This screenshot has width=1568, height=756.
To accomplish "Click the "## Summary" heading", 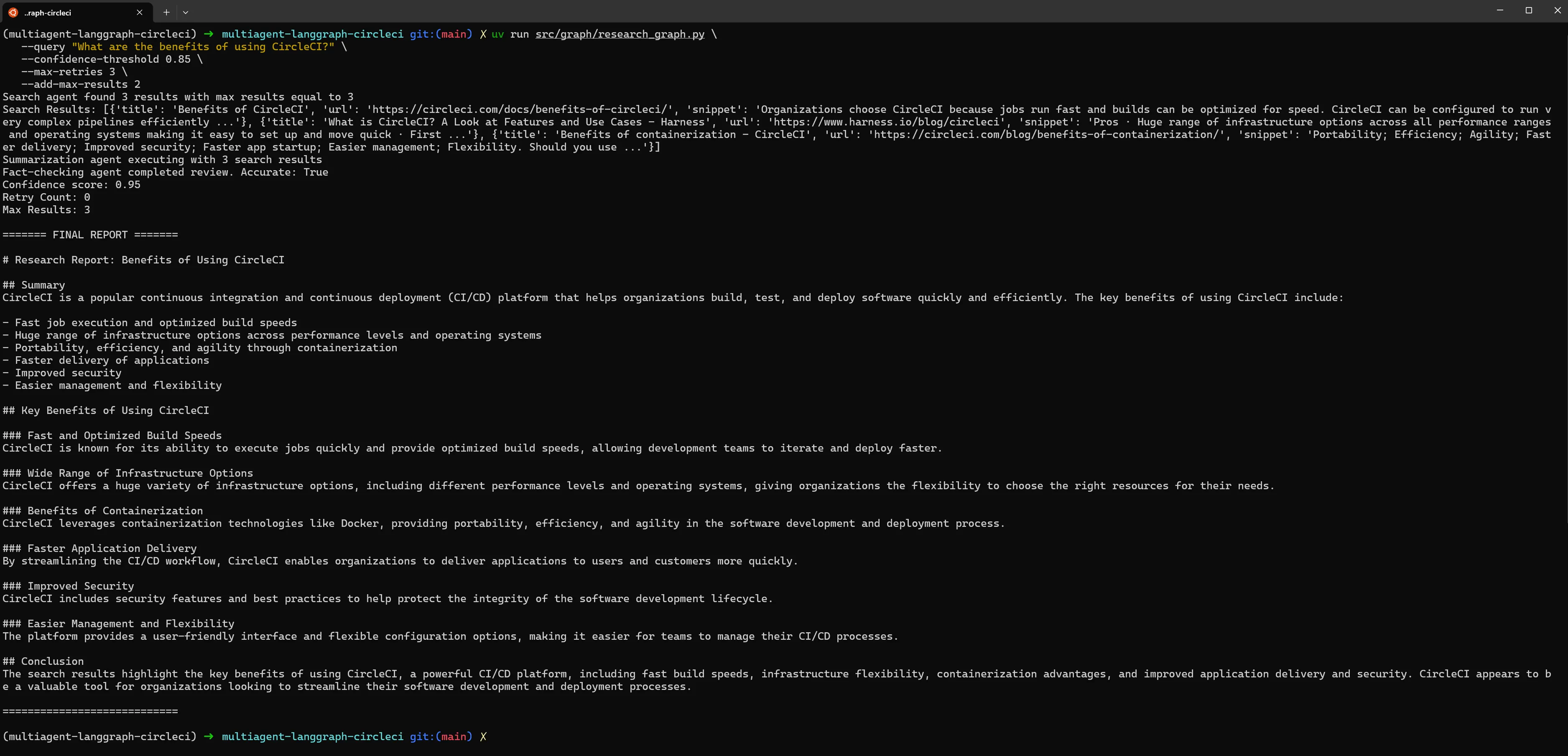I will 33,285.
